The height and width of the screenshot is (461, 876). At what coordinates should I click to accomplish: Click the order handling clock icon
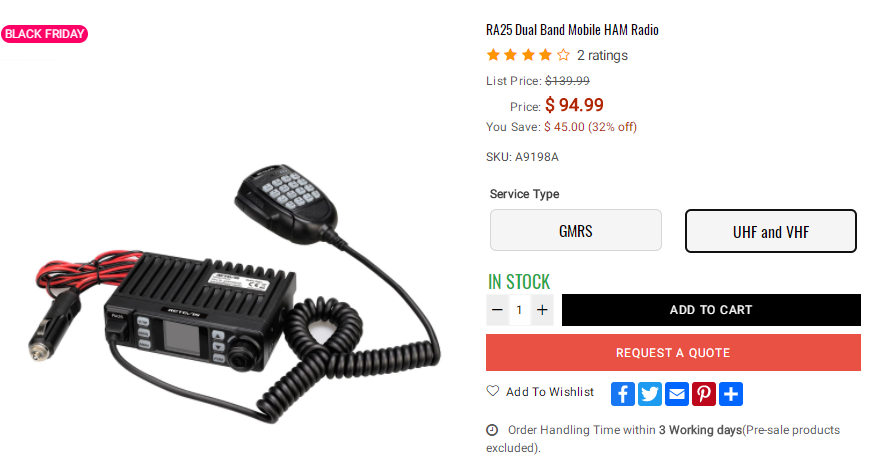click(x=492, y=430)
